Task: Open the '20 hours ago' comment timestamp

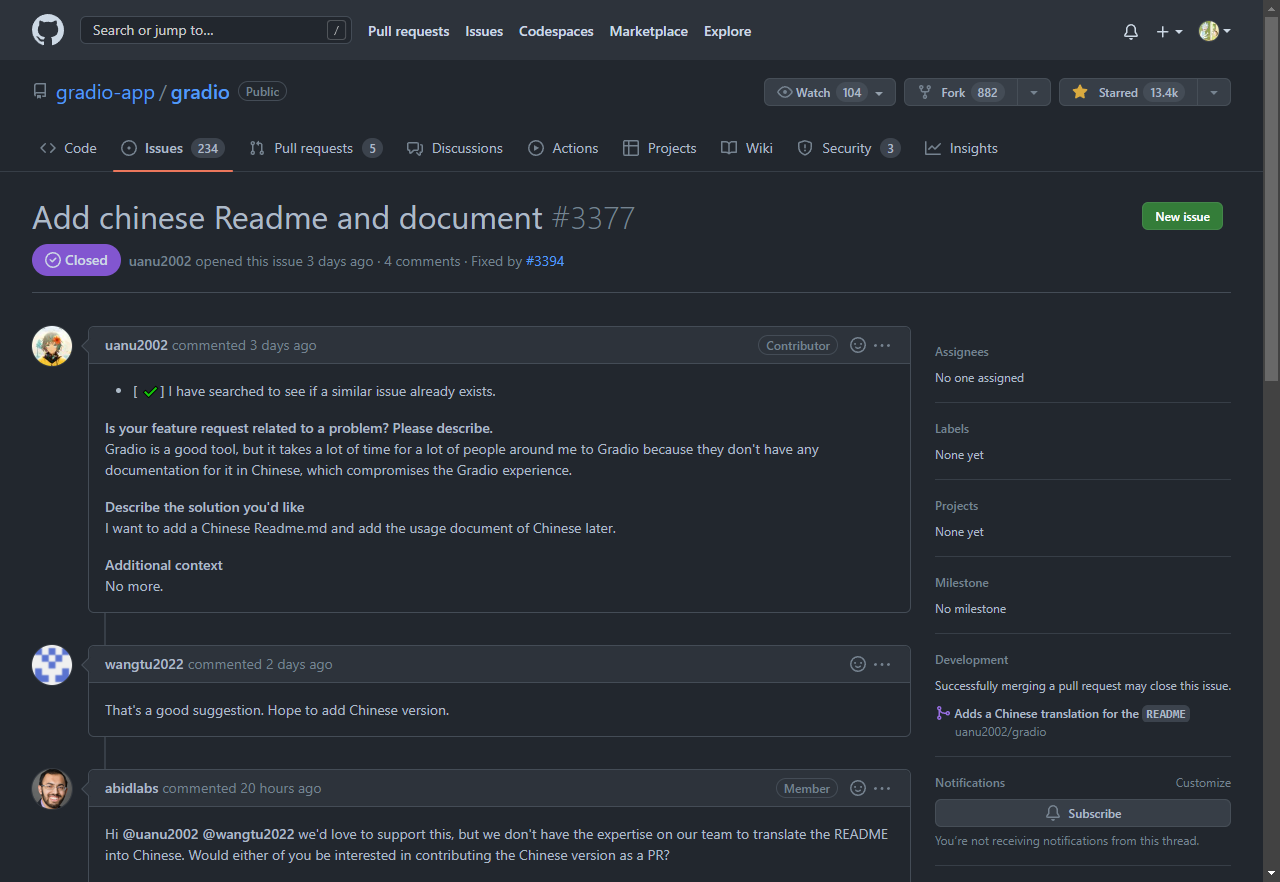Action: (x=281, y=788)
